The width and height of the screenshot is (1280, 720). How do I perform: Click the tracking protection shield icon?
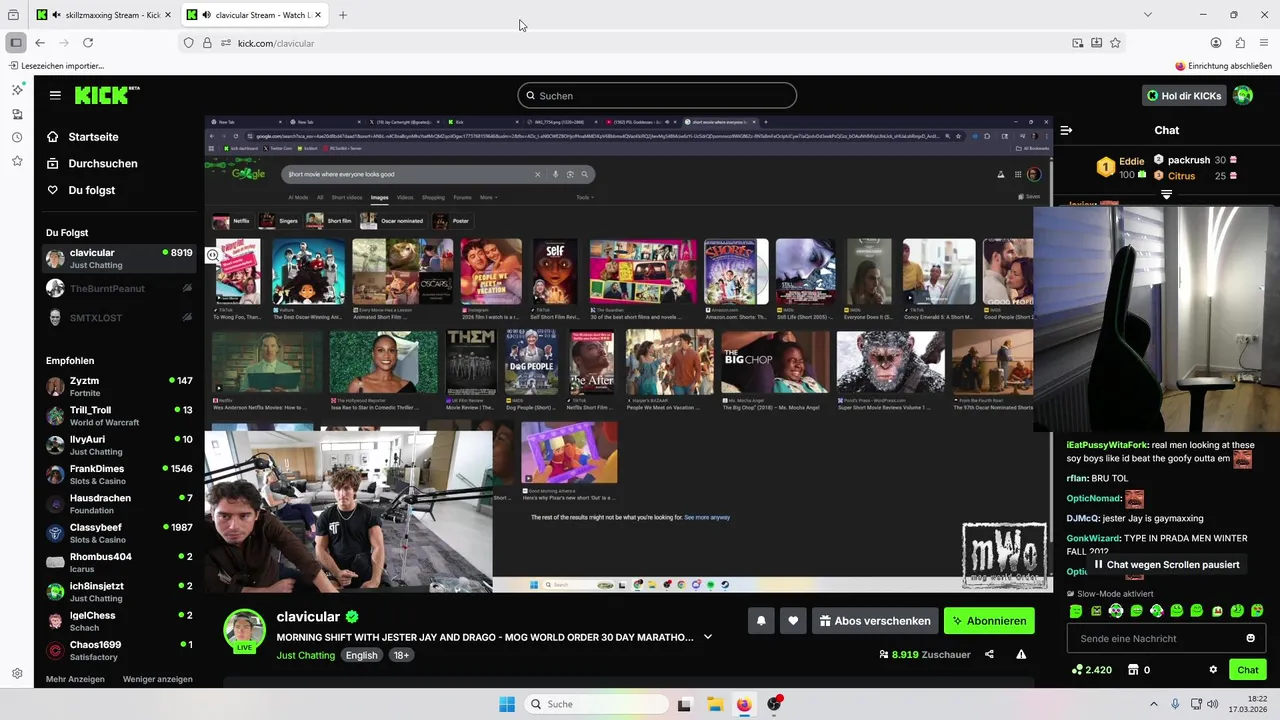pos(188,43)
